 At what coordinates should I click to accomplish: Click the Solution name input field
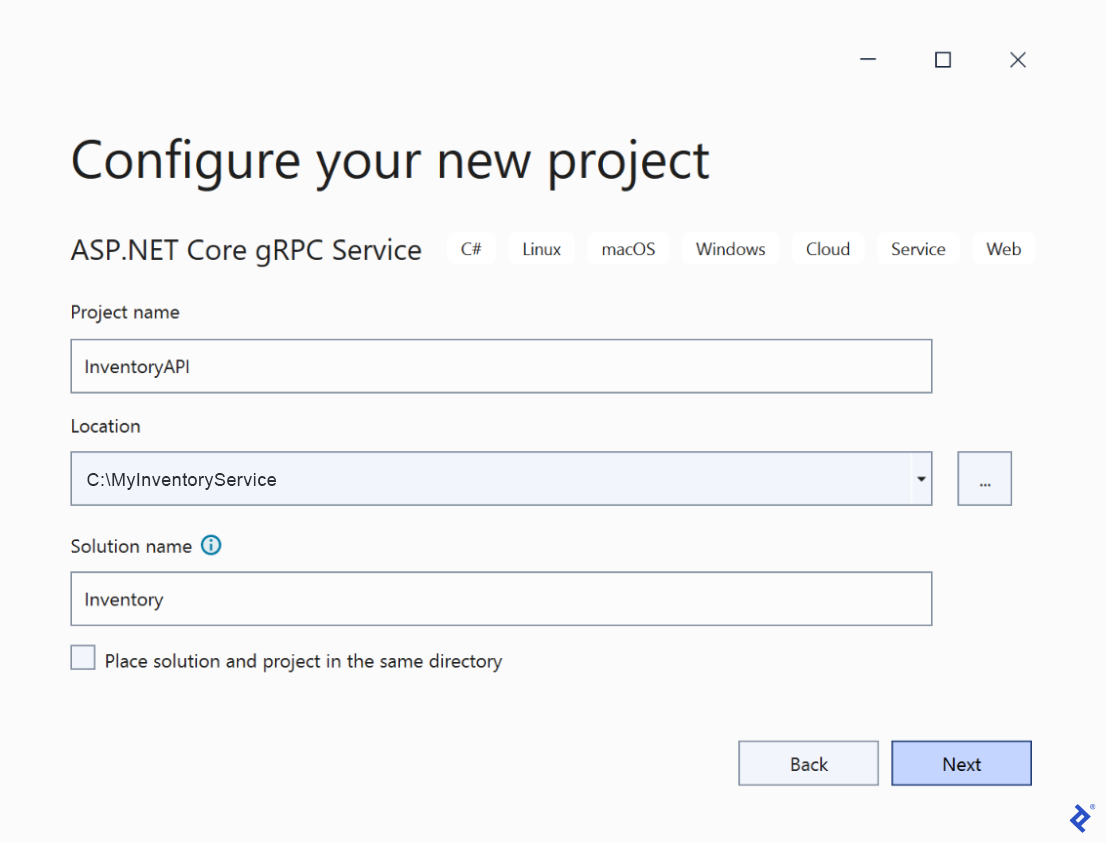500,598
